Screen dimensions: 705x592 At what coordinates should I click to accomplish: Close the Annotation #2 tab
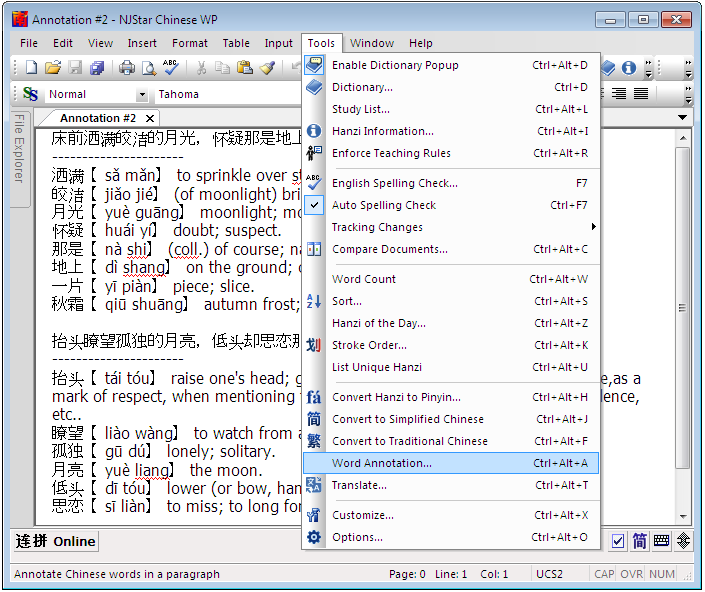pos(150,118)
